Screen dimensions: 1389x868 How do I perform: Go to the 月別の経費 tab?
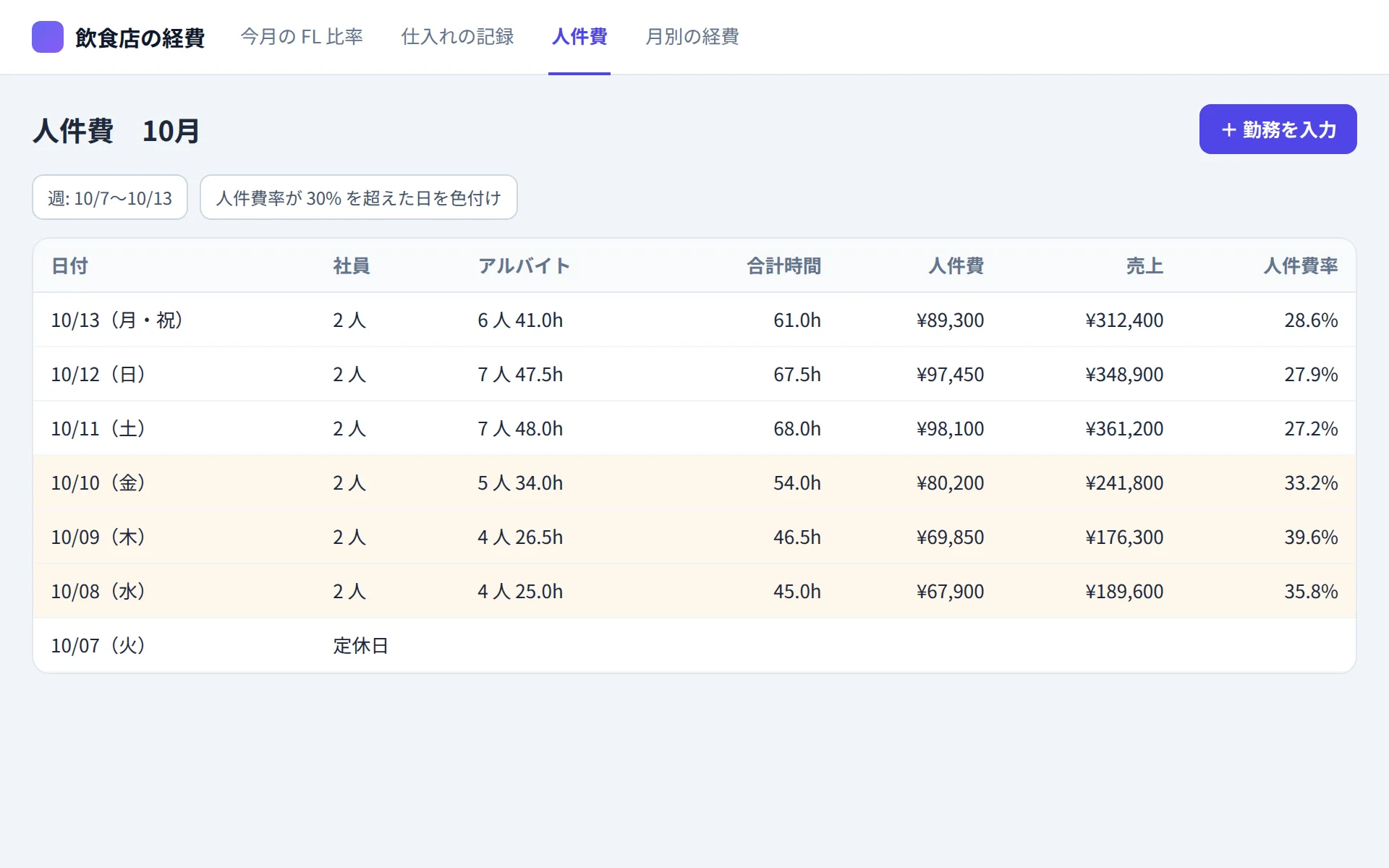click(x=692, y=37)
